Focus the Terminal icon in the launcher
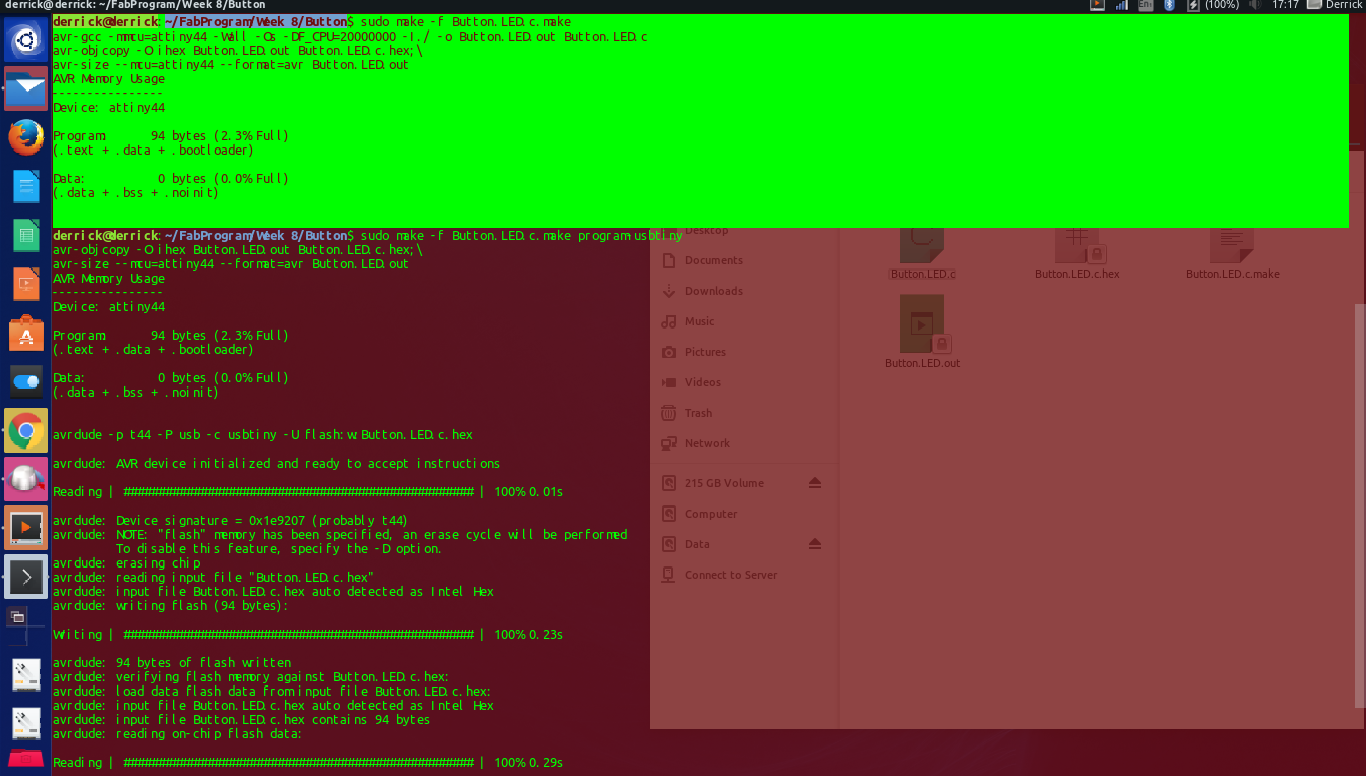This screenshot has height=776, width=1366. click(x=26, y=577)
